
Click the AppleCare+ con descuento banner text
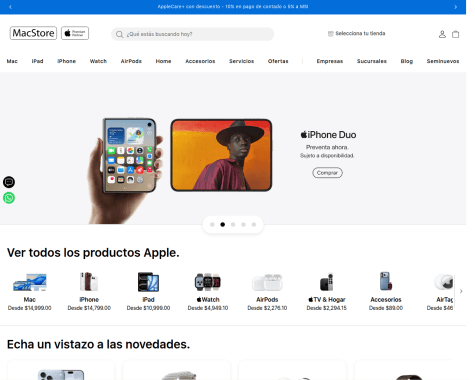click(233, 7)
